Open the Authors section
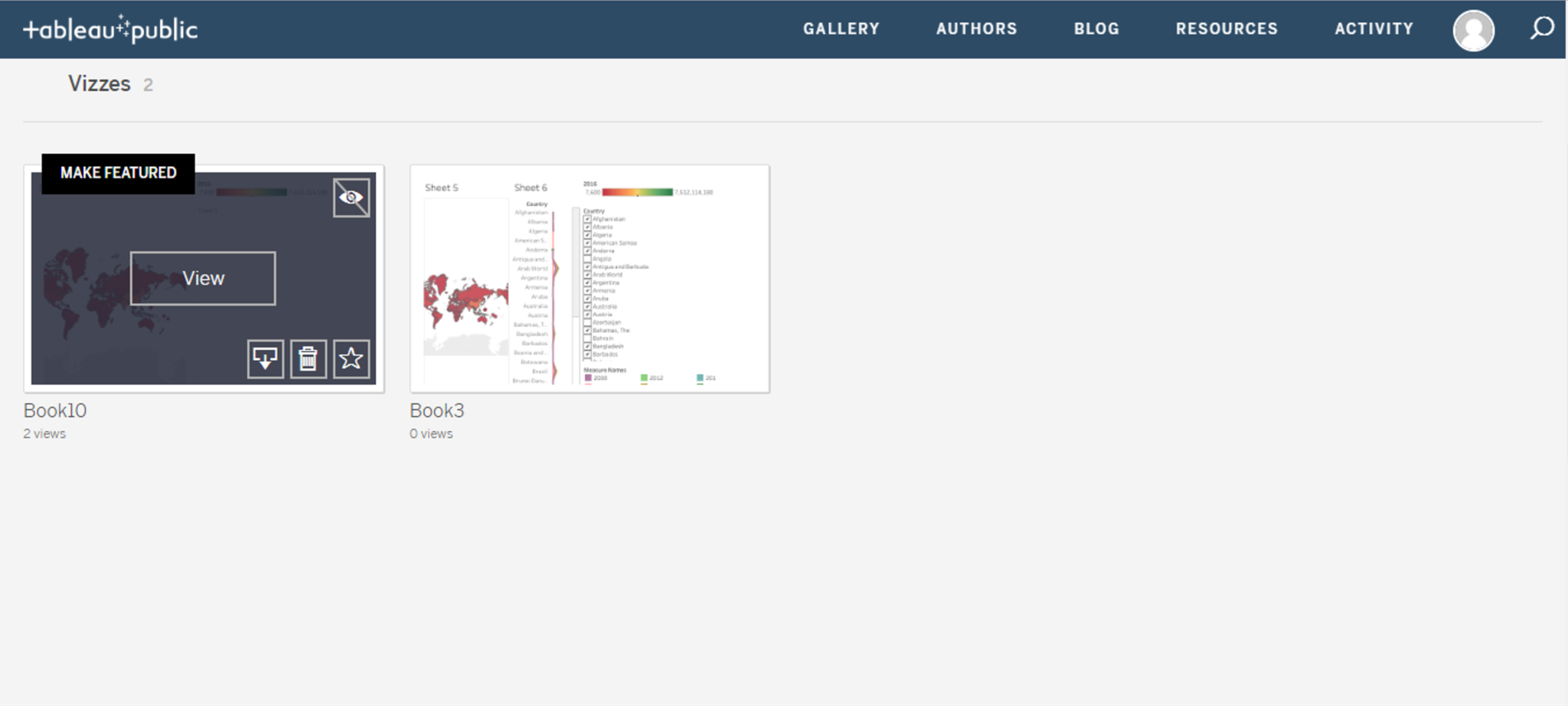Viewport: 1568px width, 706px height. [x=976, y=29]
